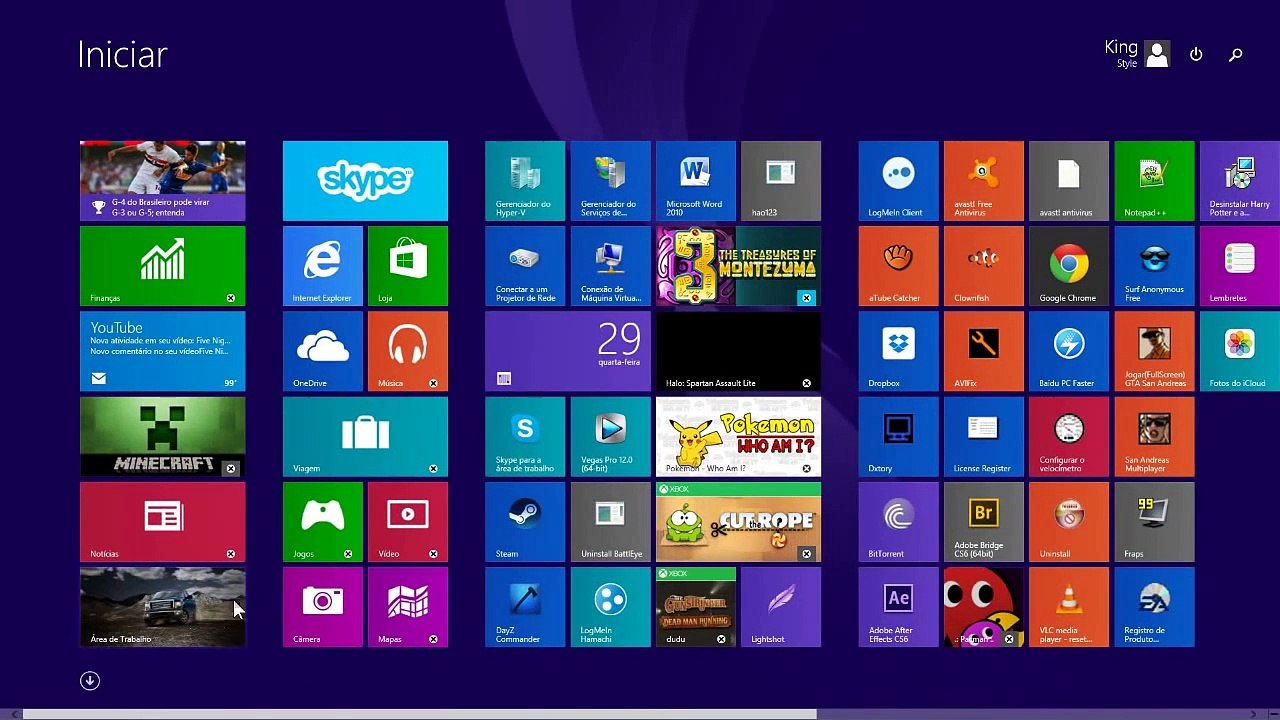The height and width of the screenshot is (720, 1280).
Task: Launch DayZ Commander
Action: click(x=525, y=607)
